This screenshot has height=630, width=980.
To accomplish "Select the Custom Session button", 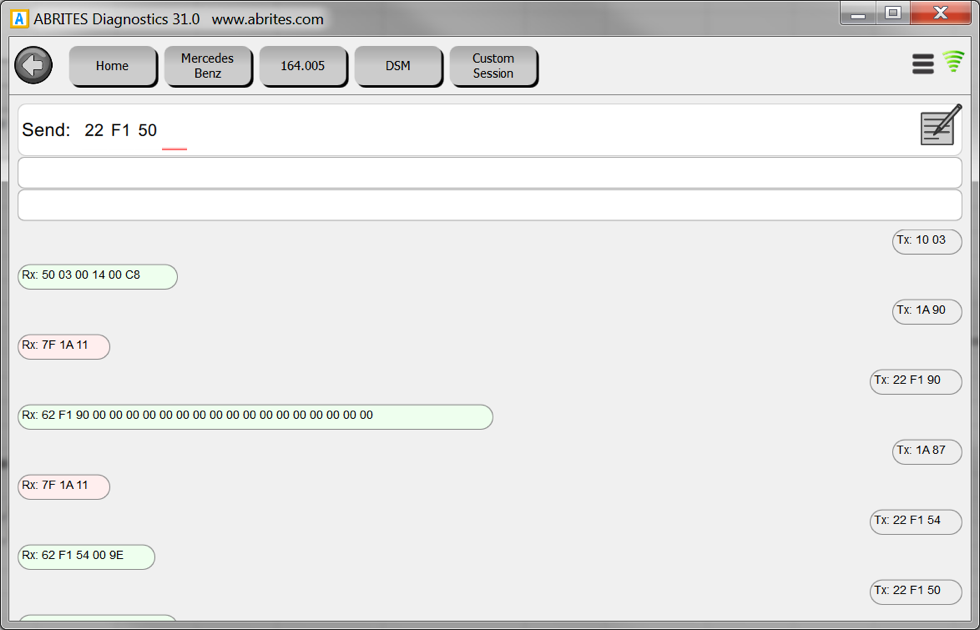I will pos(493,66).
